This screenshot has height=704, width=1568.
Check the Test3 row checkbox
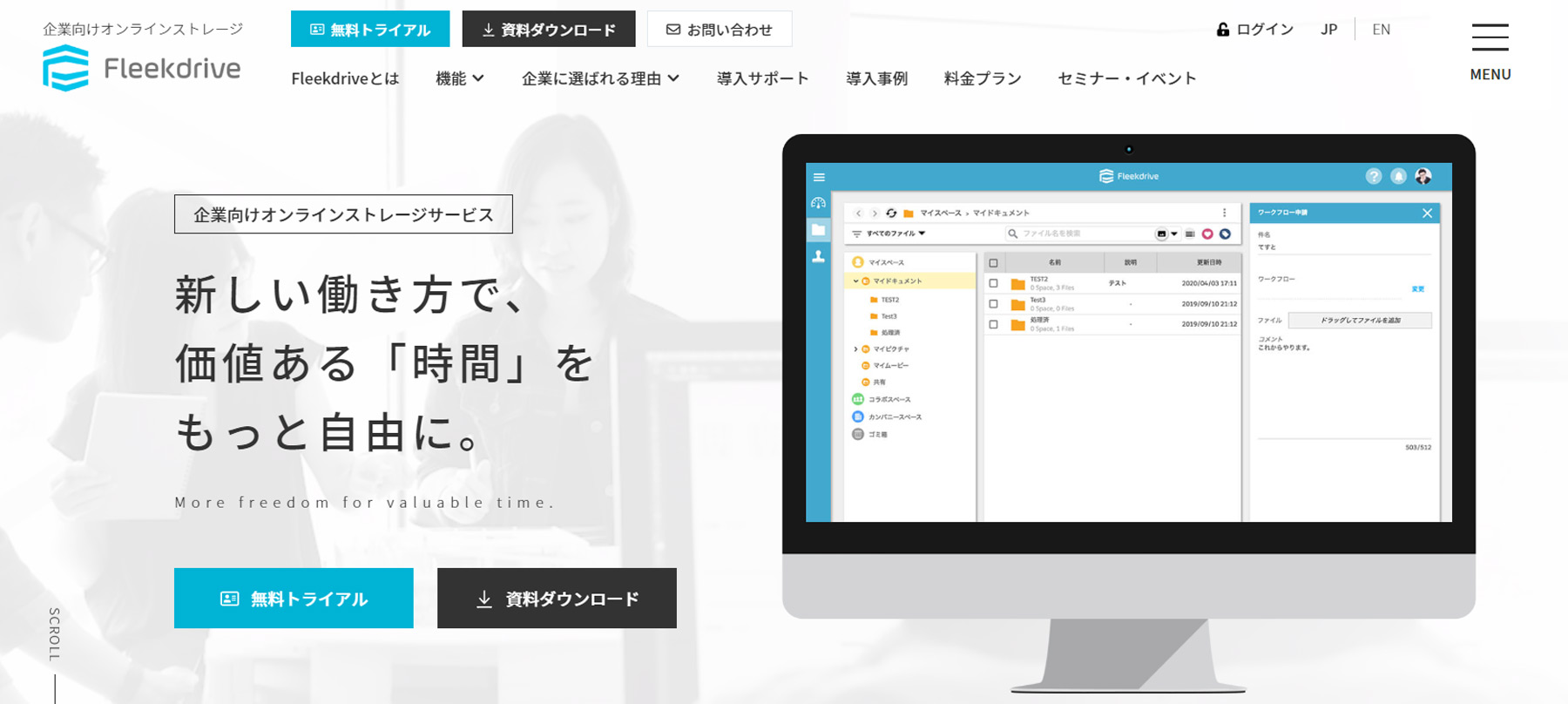[x=993, y=304]
